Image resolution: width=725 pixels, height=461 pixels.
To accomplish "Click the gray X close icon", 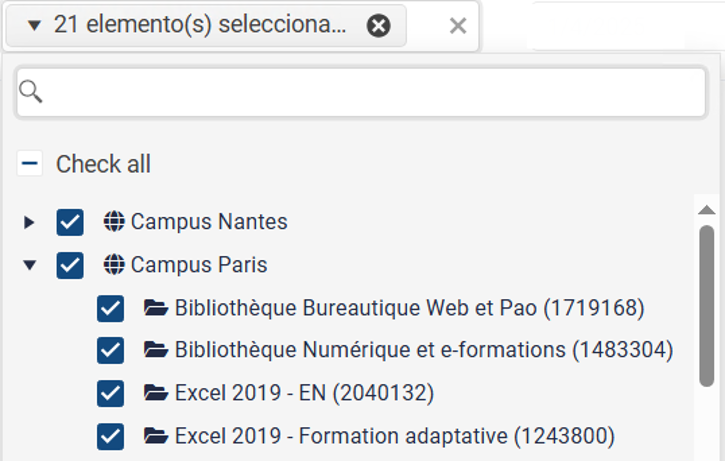I will [458, 26].
